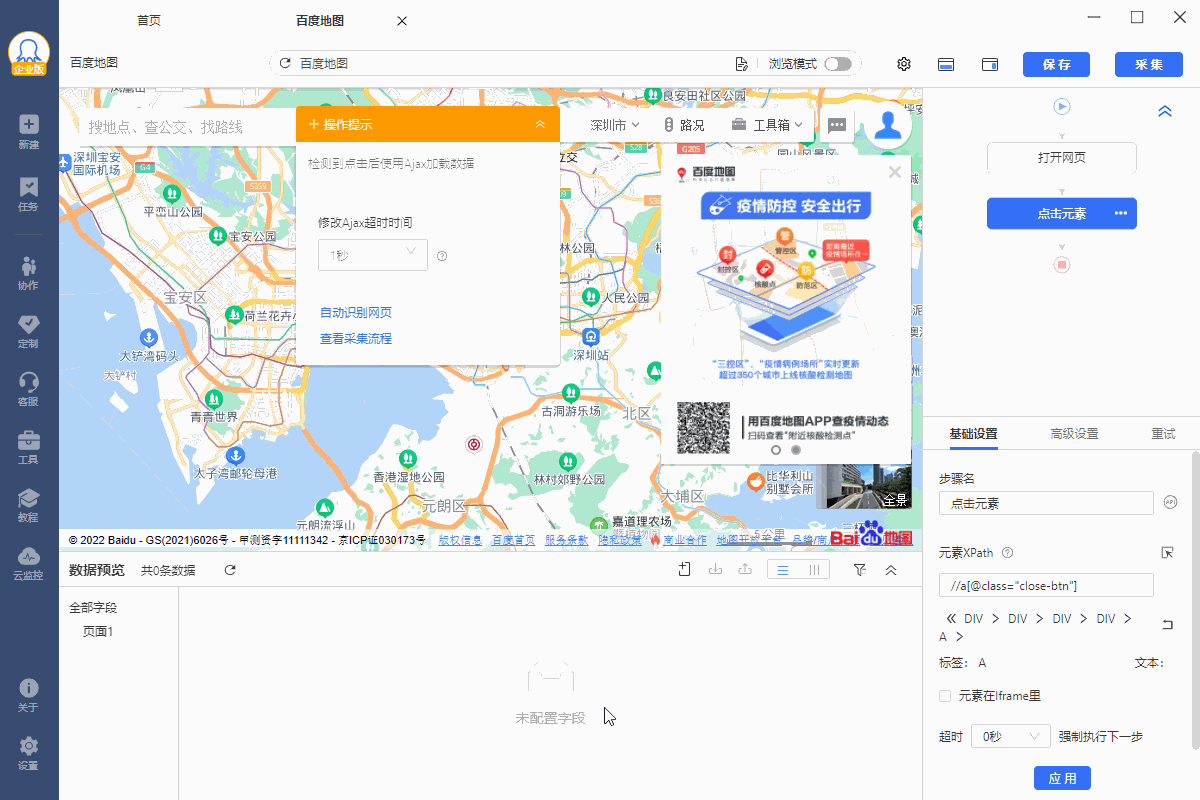
Task: Reload the page using the address bar refresh icon
Action: [x=285, y=64]
